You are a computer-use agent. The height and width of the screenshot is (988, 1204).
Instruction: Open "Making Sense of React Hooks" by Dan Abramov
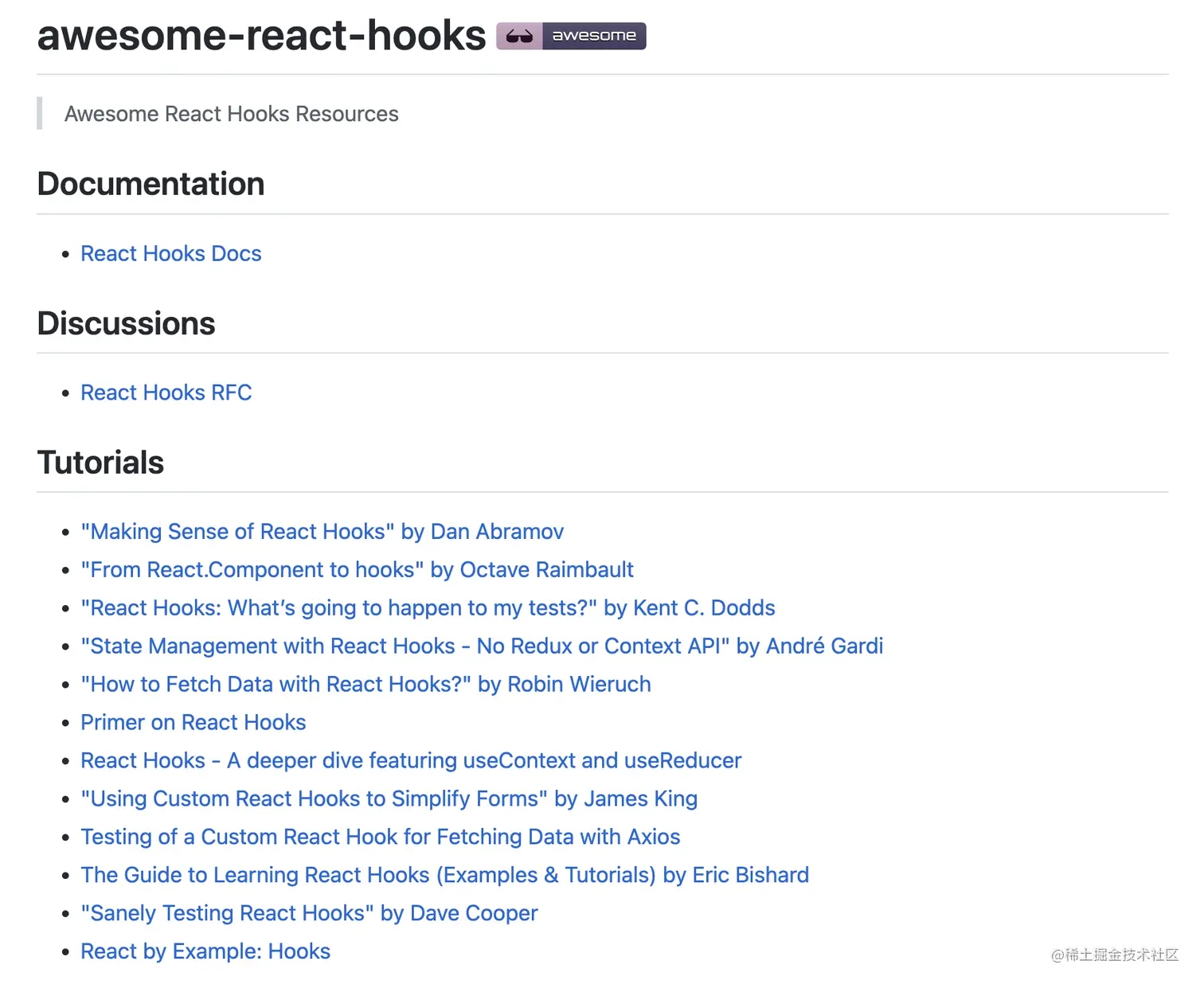[x=322, y=531]
